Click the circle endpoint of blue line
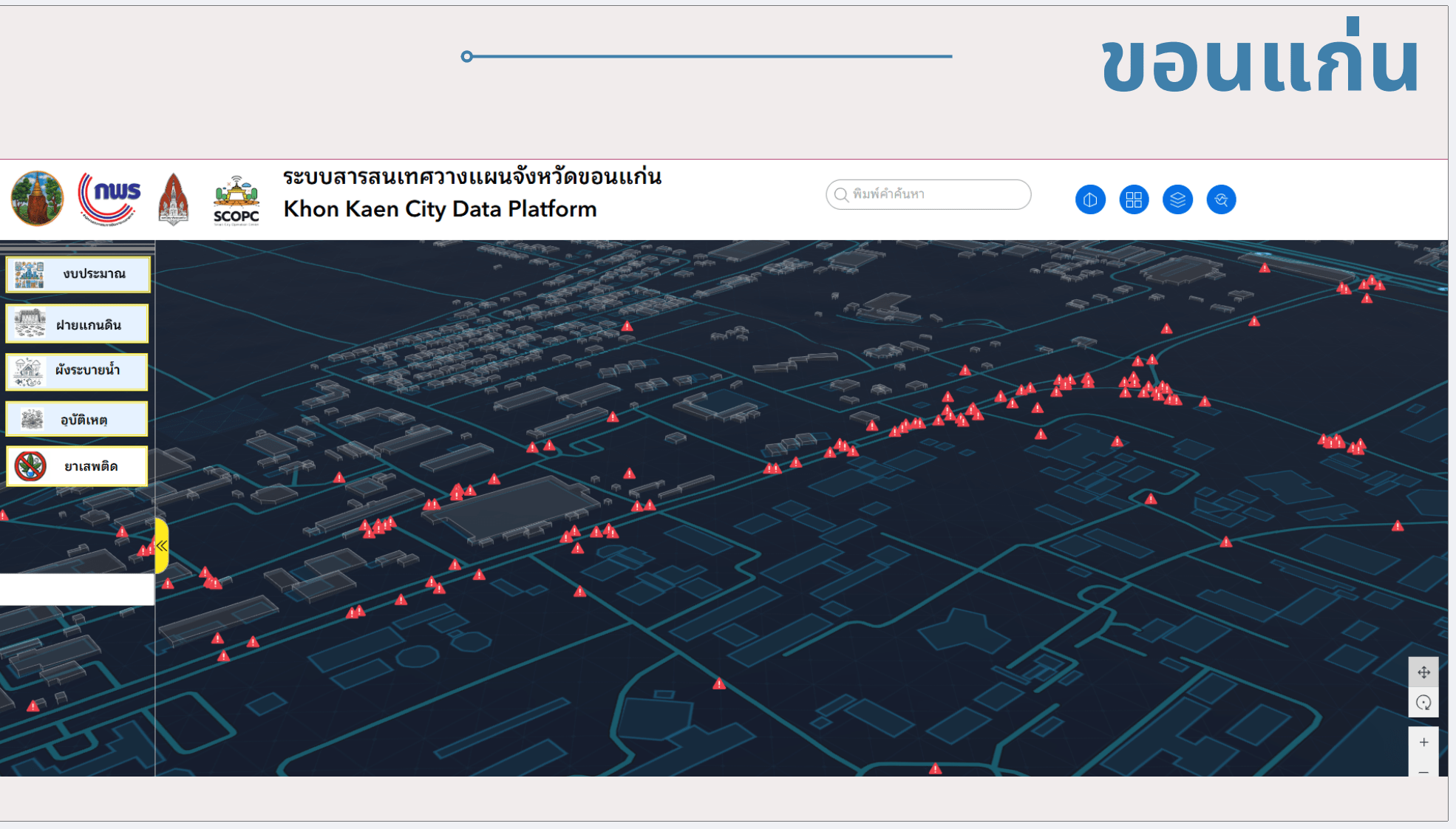 (466, 56)
